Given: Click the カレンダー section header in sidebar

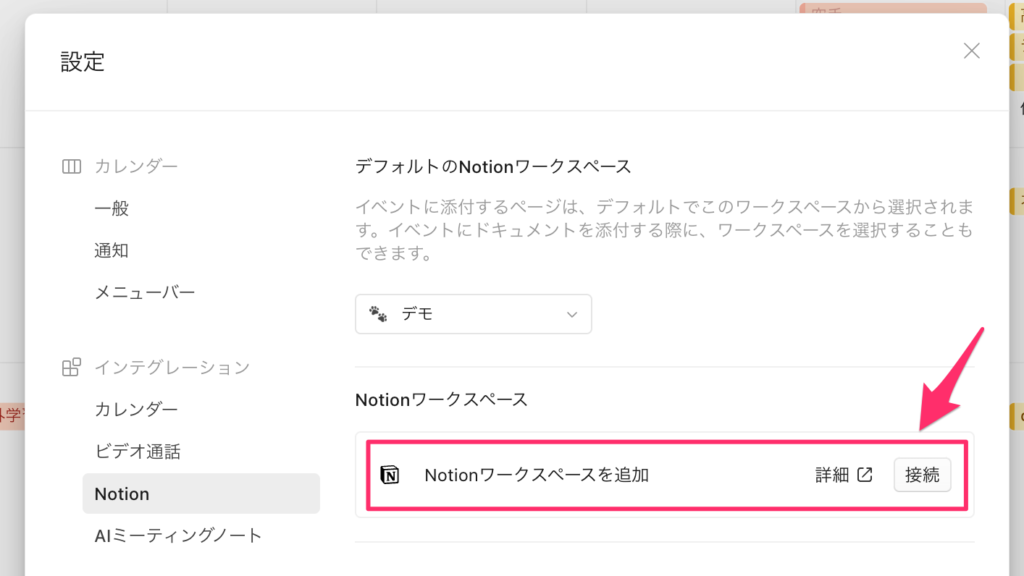Looking at the screenshot, I should pyautogui.click(x=136, y=167).
